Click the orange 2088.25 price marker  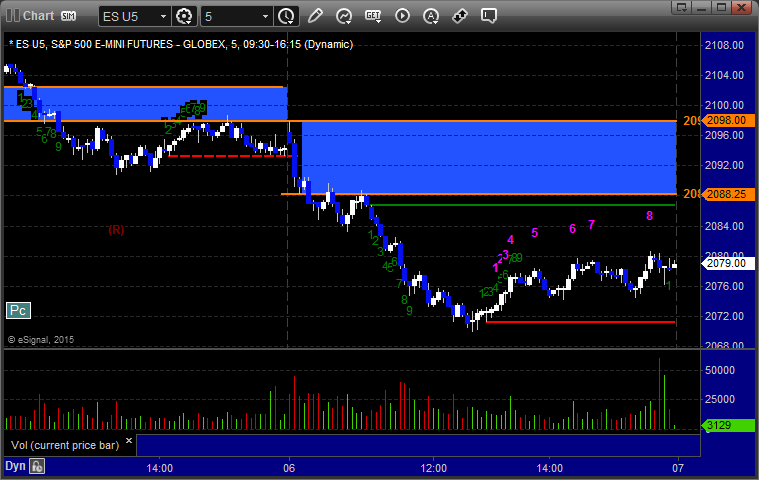728,194
